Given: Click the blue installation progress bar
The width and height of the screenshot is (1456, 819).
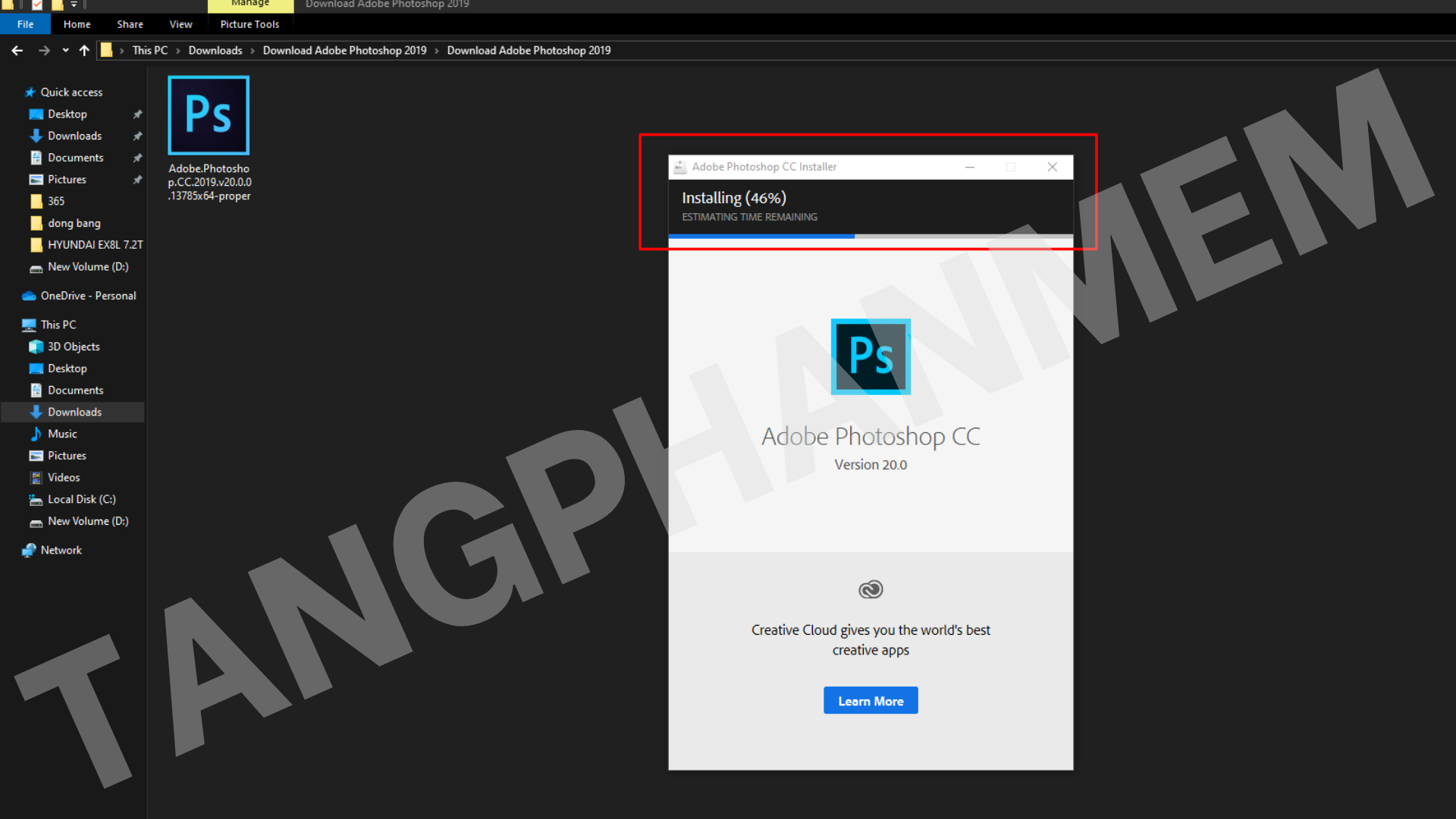Looking at the screenshot, I should 761,237.
